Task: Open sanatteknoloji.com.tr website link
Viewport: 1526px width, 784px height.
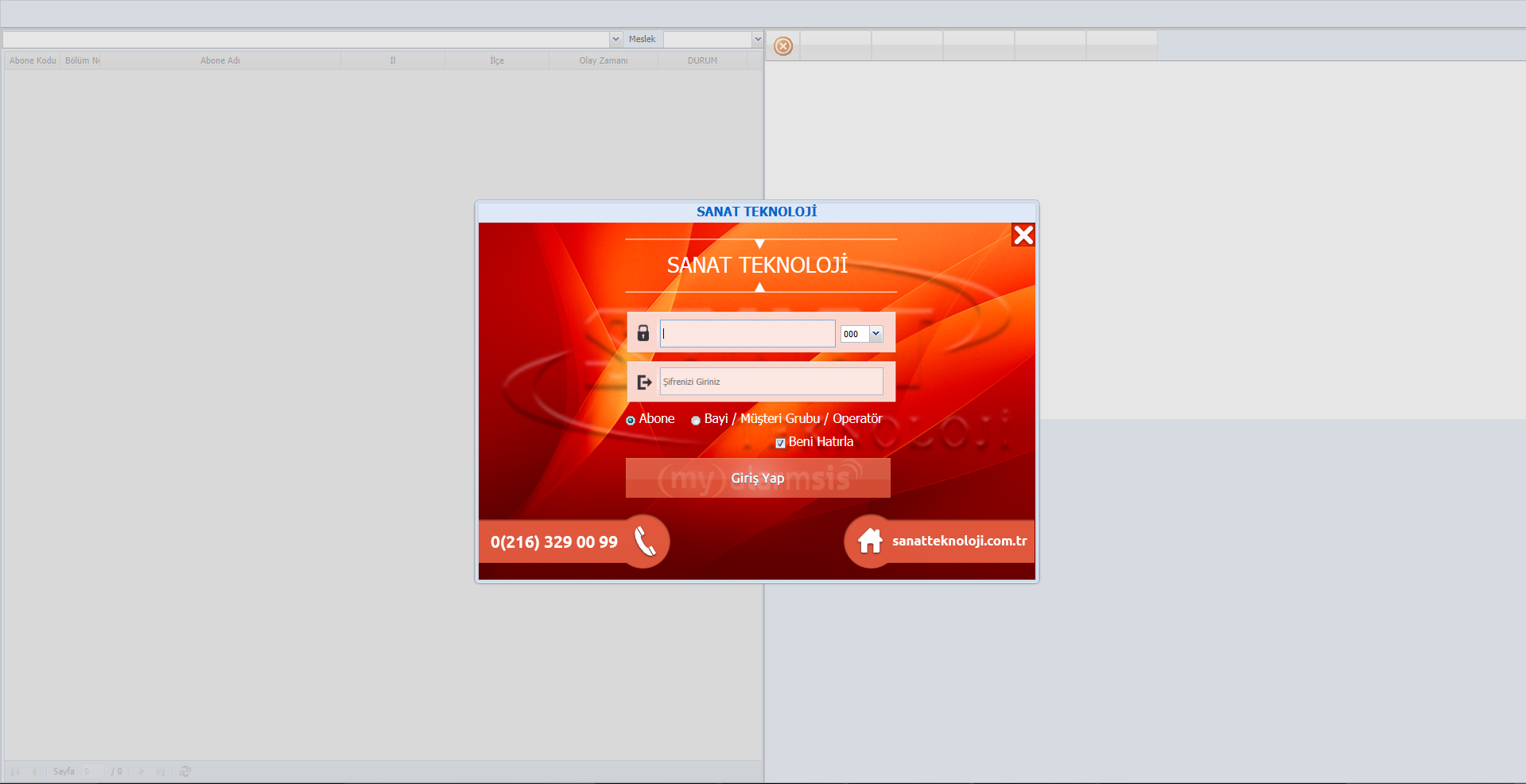Action: tap(959, 541)
